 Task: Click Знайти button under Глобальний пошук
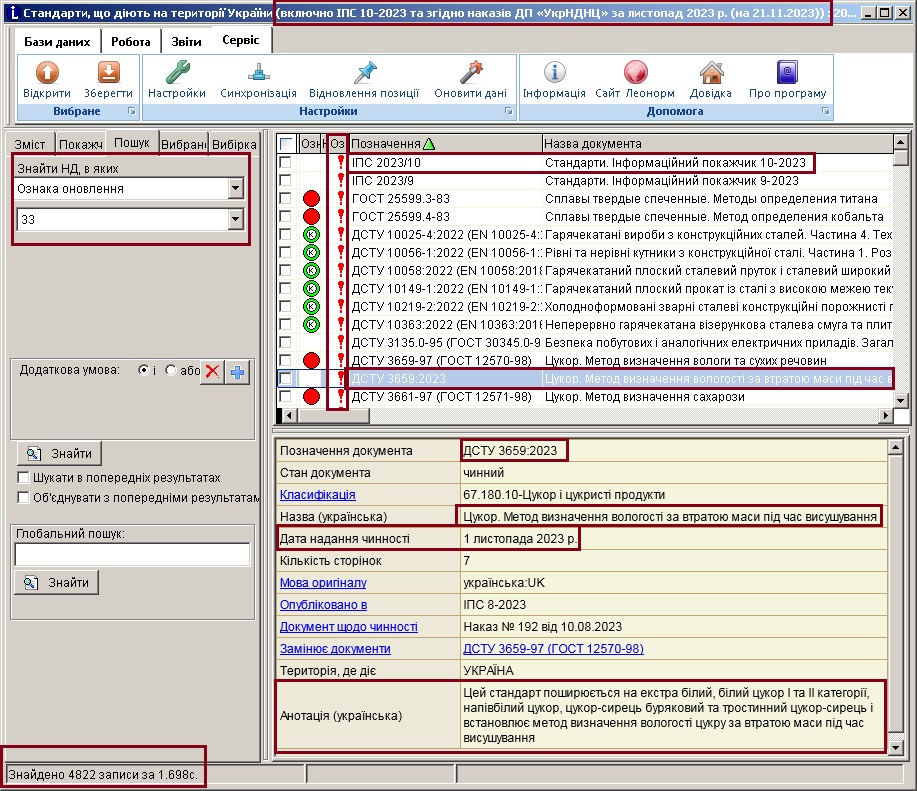click(56, 582)
